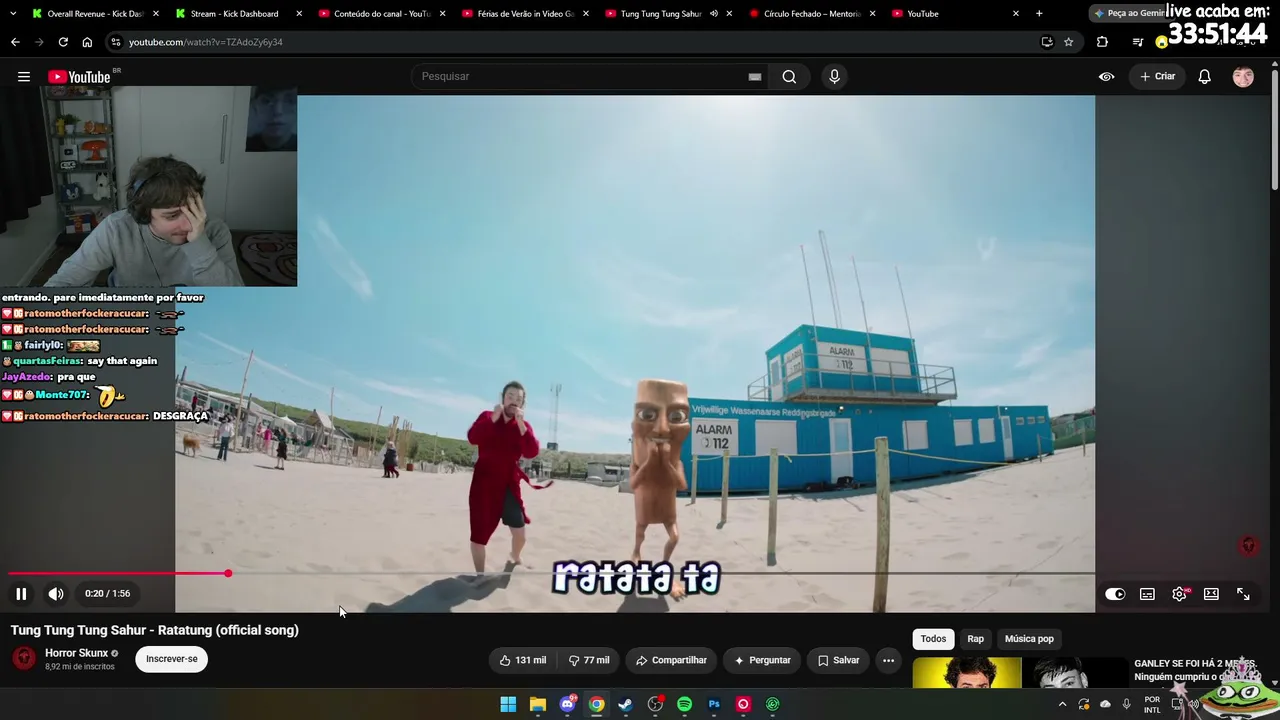Open Discord from the taskbar
This screenshot has height=720, width=1280.
pyautogui.click(x=567, y=704)
